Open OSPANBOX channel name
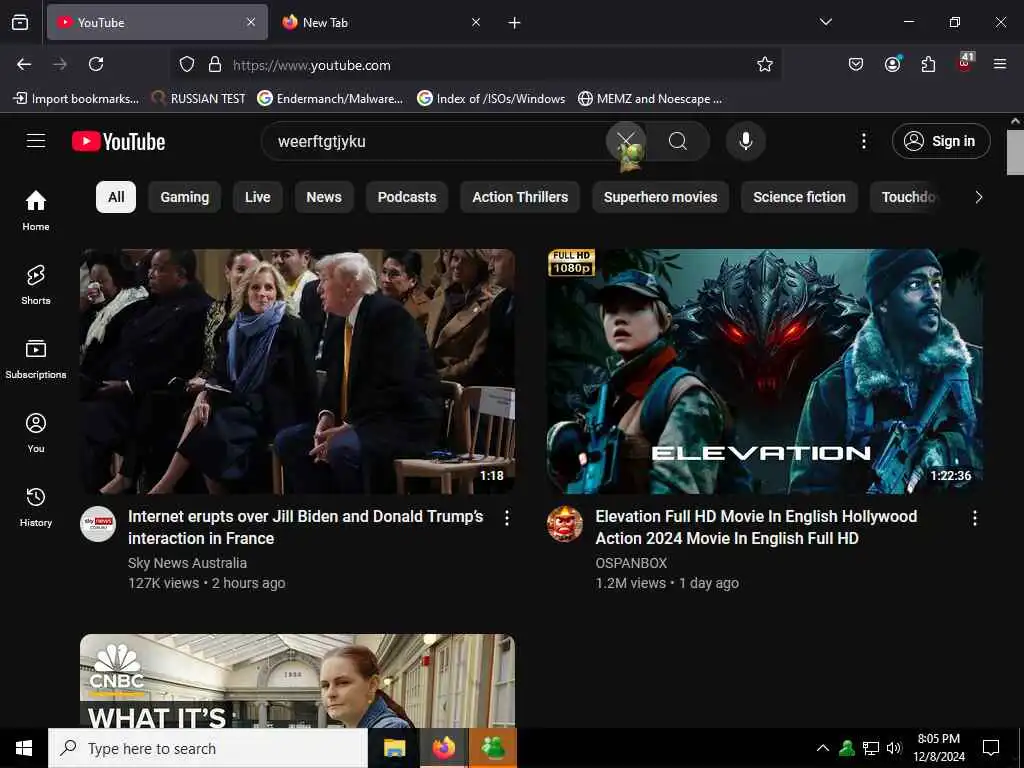 point(631,563)
